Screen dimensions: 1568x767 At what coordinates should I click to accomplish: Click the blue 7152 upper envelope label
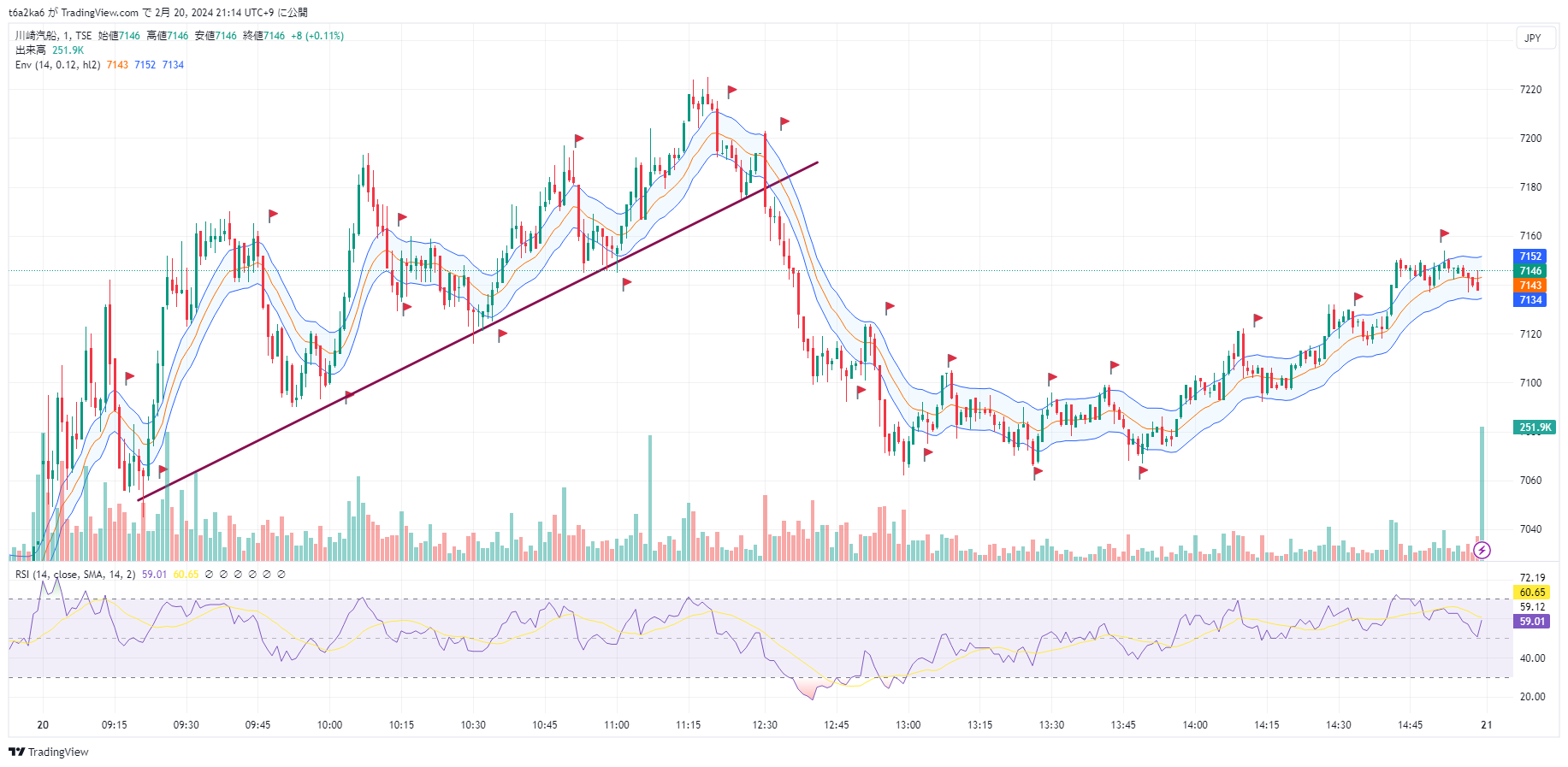click(x=1530, y=257)
